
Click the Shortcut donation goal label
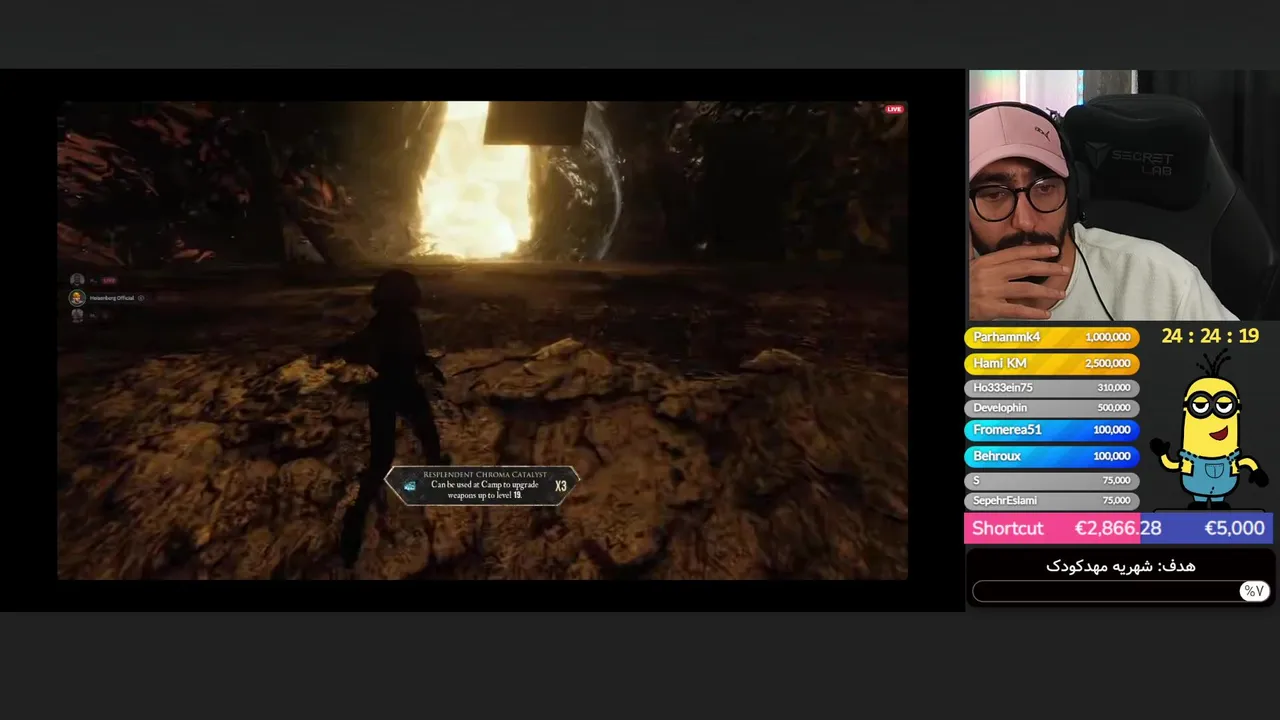tap(1008, 528)
